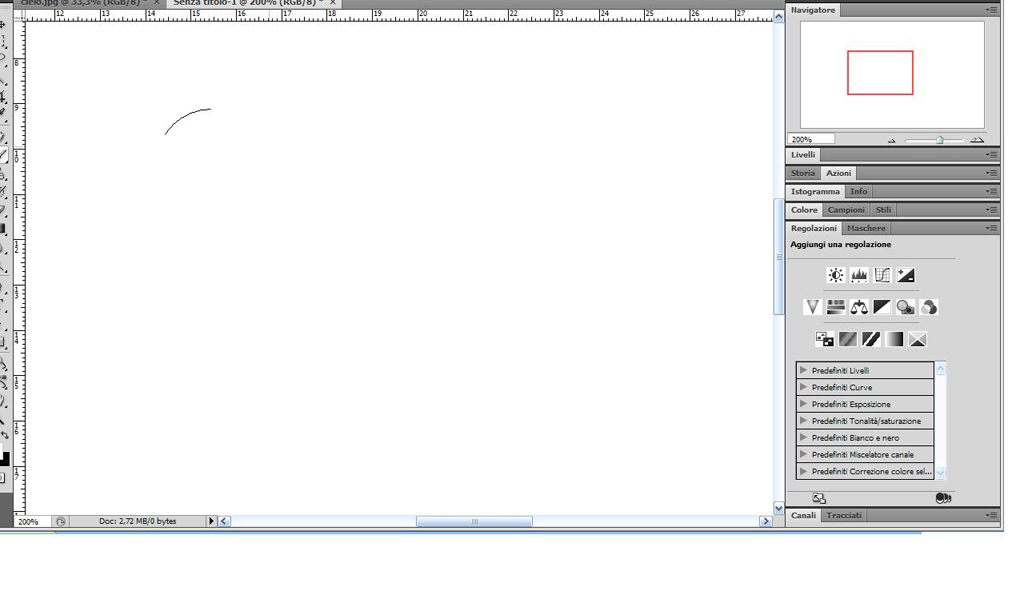Open the Campioni tab
The height and width of the screenshot is (595, 1024).
[x=846, y=210]
